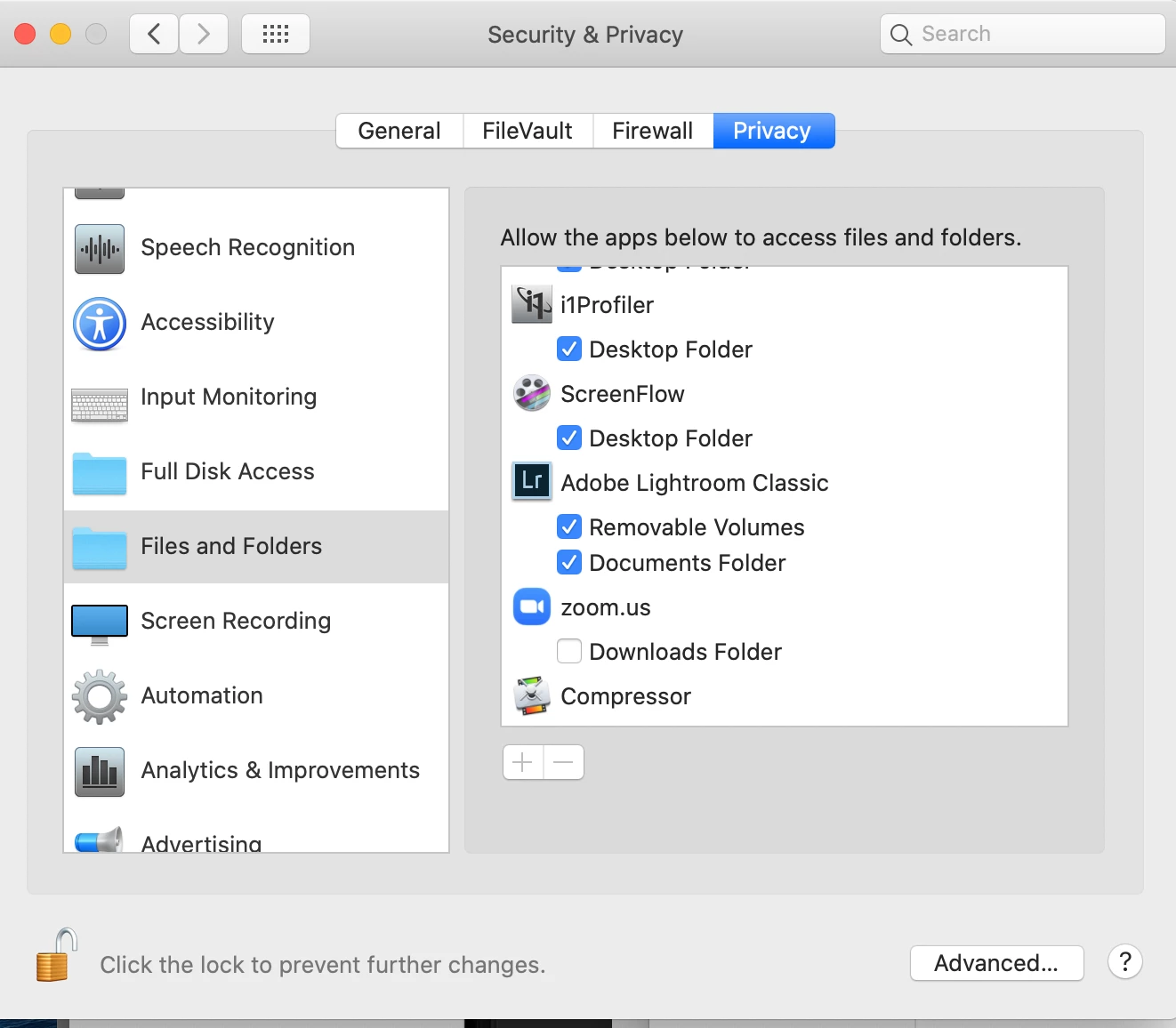This screenshot has width=1176, height=1028.
Task: Go back with the left arrow
Action: pos(154,34)
